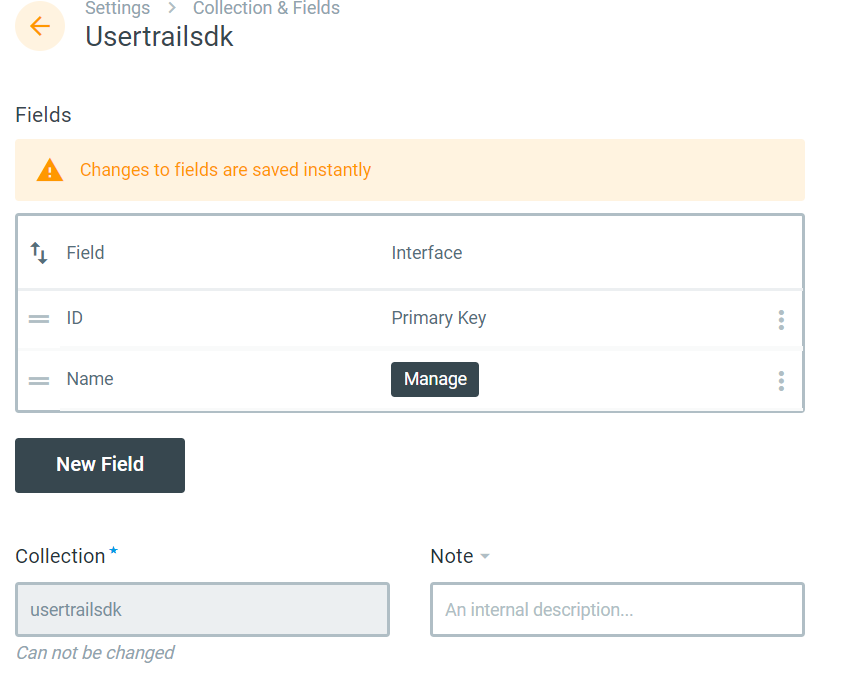Navigate to Collection & Fields via breadcrumb
This screenshot has width=851, height=698.
point(266,9)
